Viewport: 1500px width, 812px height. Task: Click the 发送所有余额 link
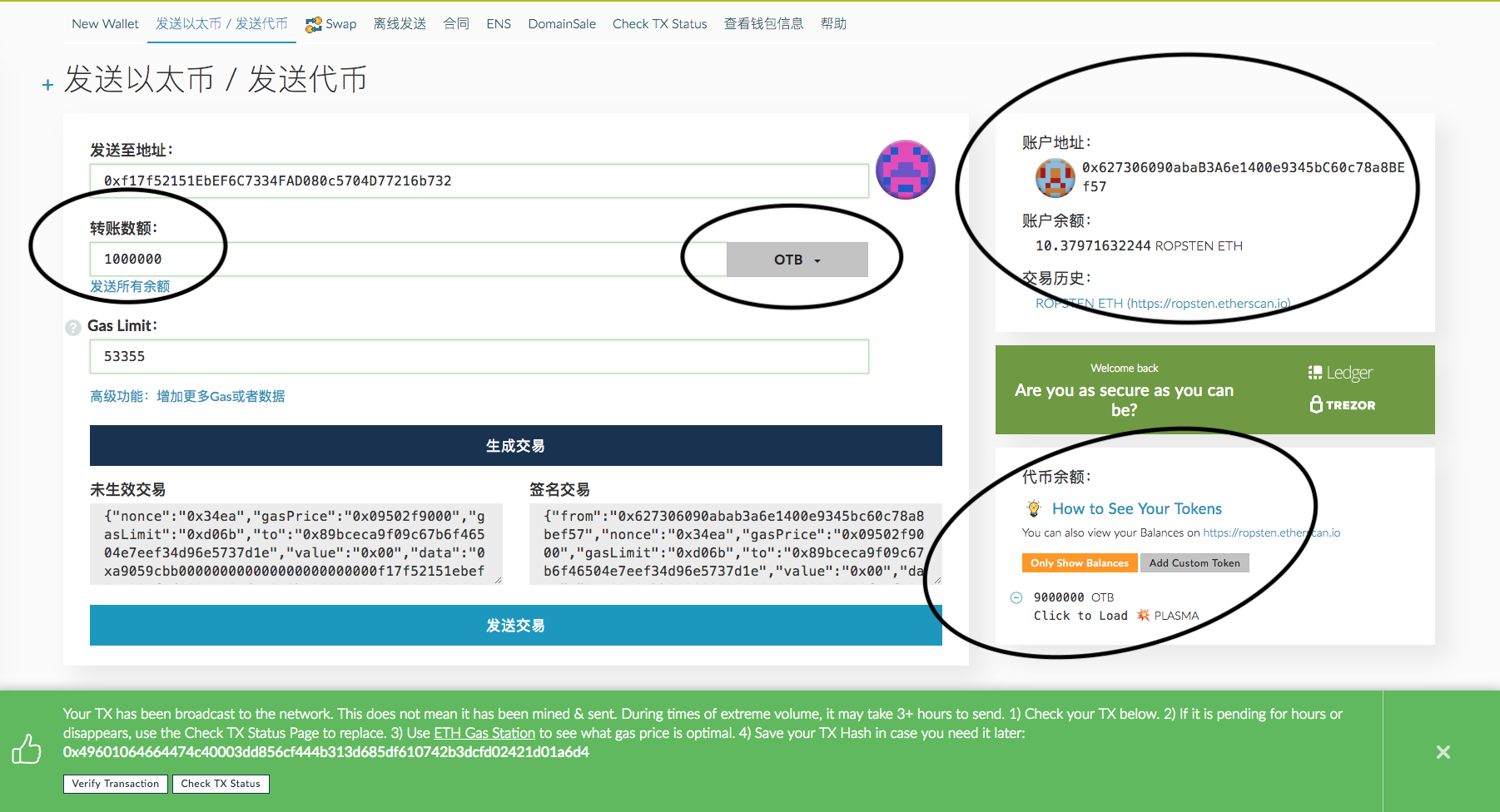(130, 286)
